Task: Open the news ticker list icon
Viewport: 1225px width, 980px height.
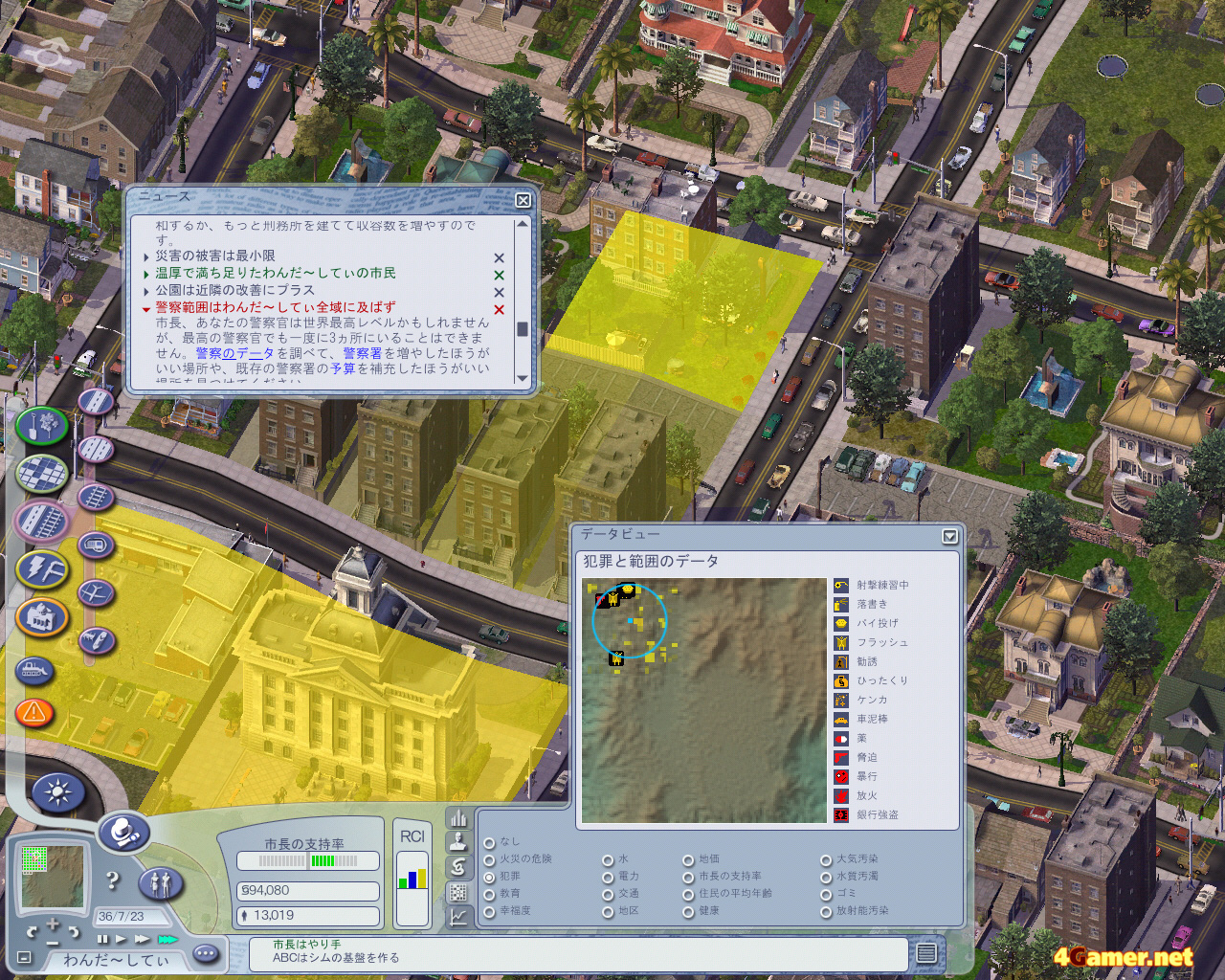Action: point(926,953)
